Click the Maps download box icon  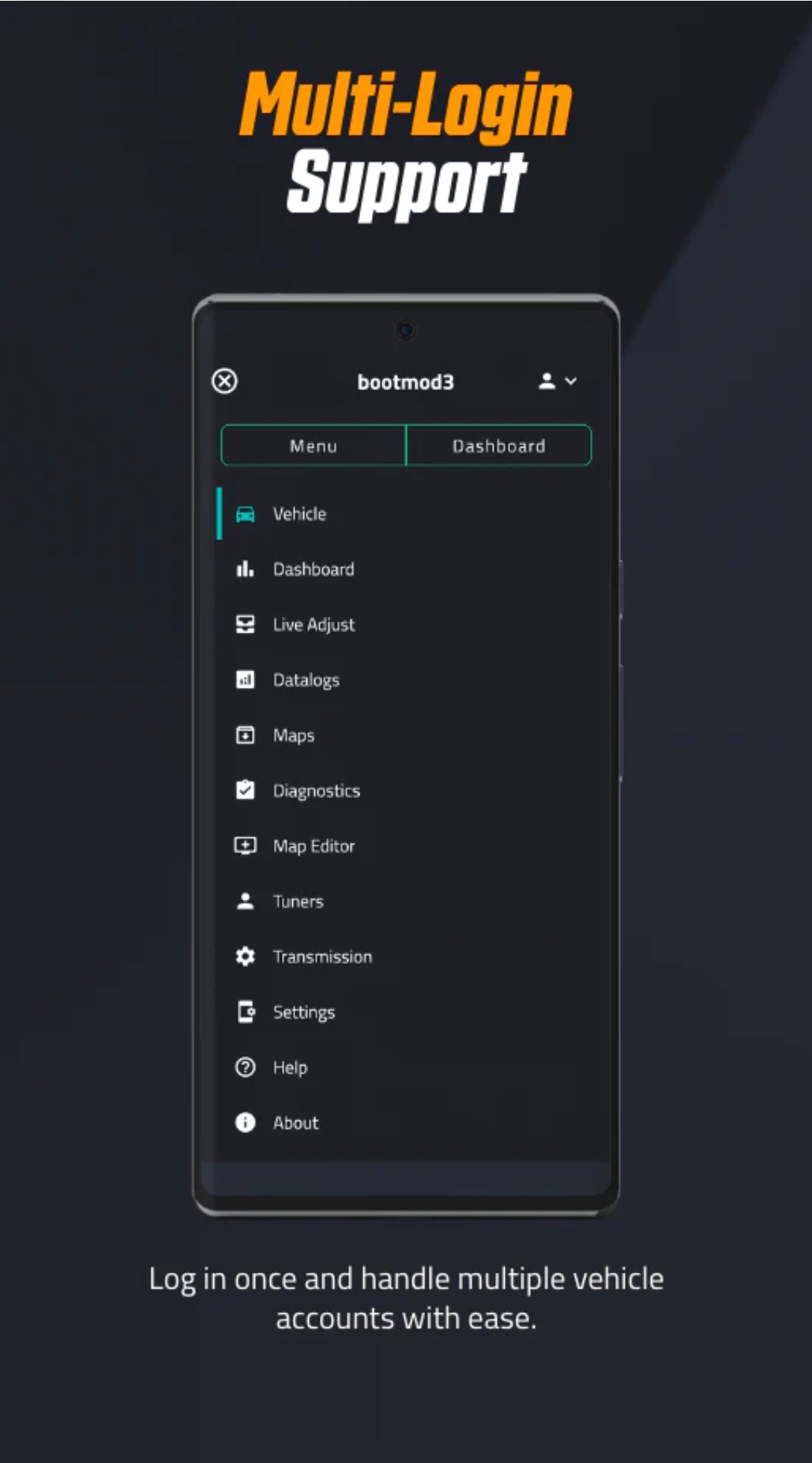245,735
